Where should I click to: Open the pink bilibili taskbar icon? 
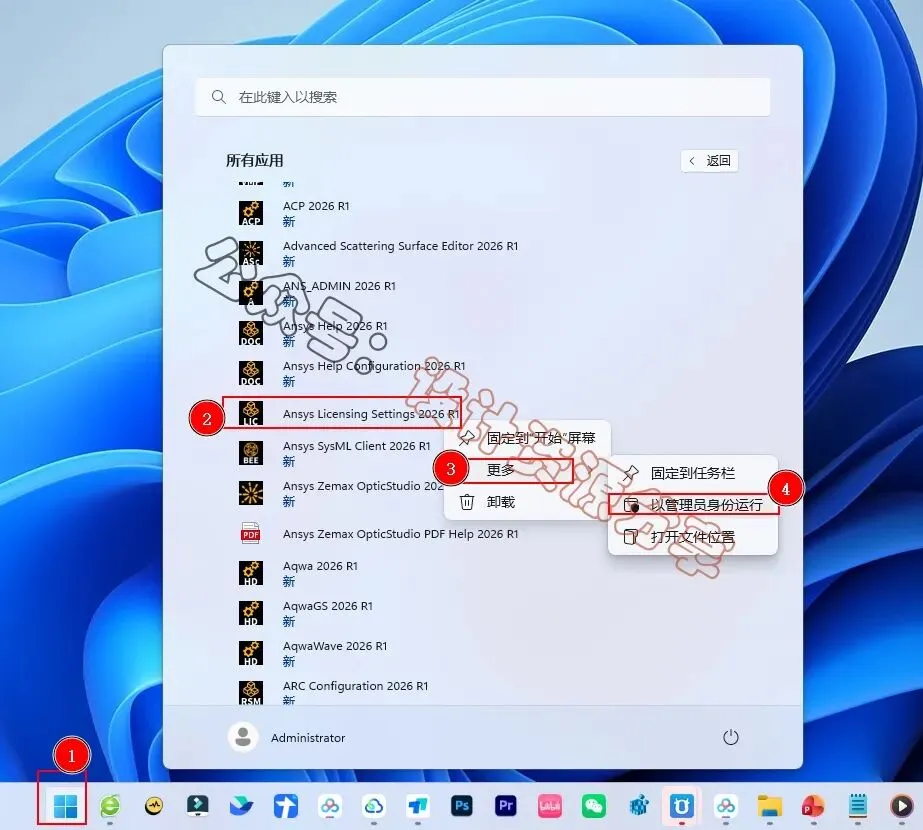point(550,806)
